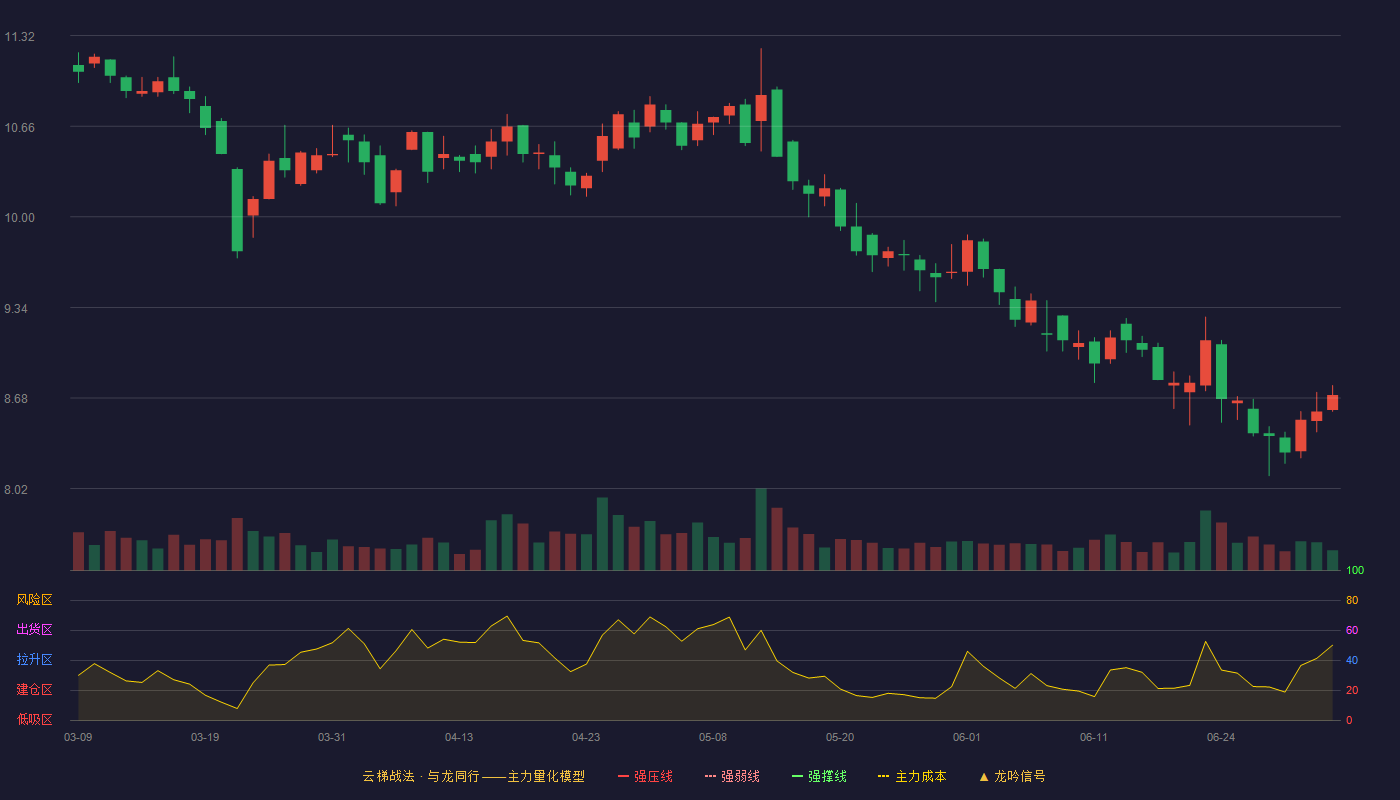Image resolution: width=1400 pixels, height=800 pixels.
Task: Click the magenta 60 indicator scale label
Action: (x=1352, y=630)
